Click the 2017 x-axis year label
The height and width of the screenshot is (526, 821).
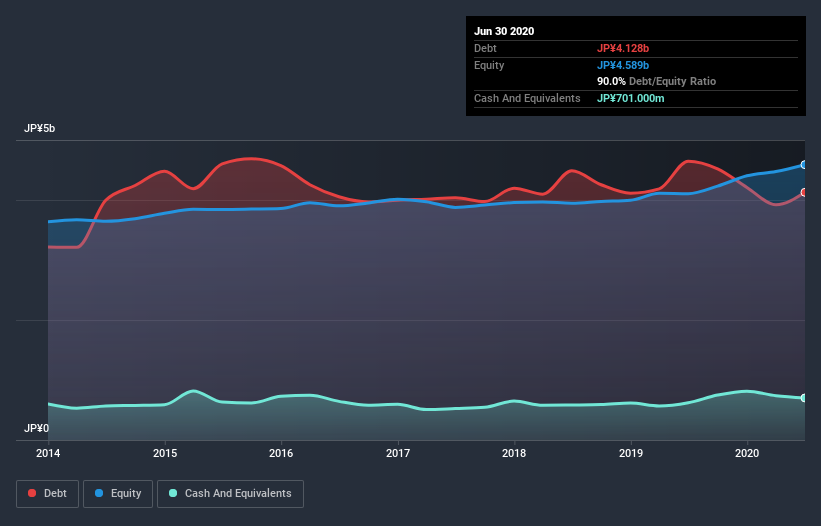pyautogui.click(x=398, y=453)
